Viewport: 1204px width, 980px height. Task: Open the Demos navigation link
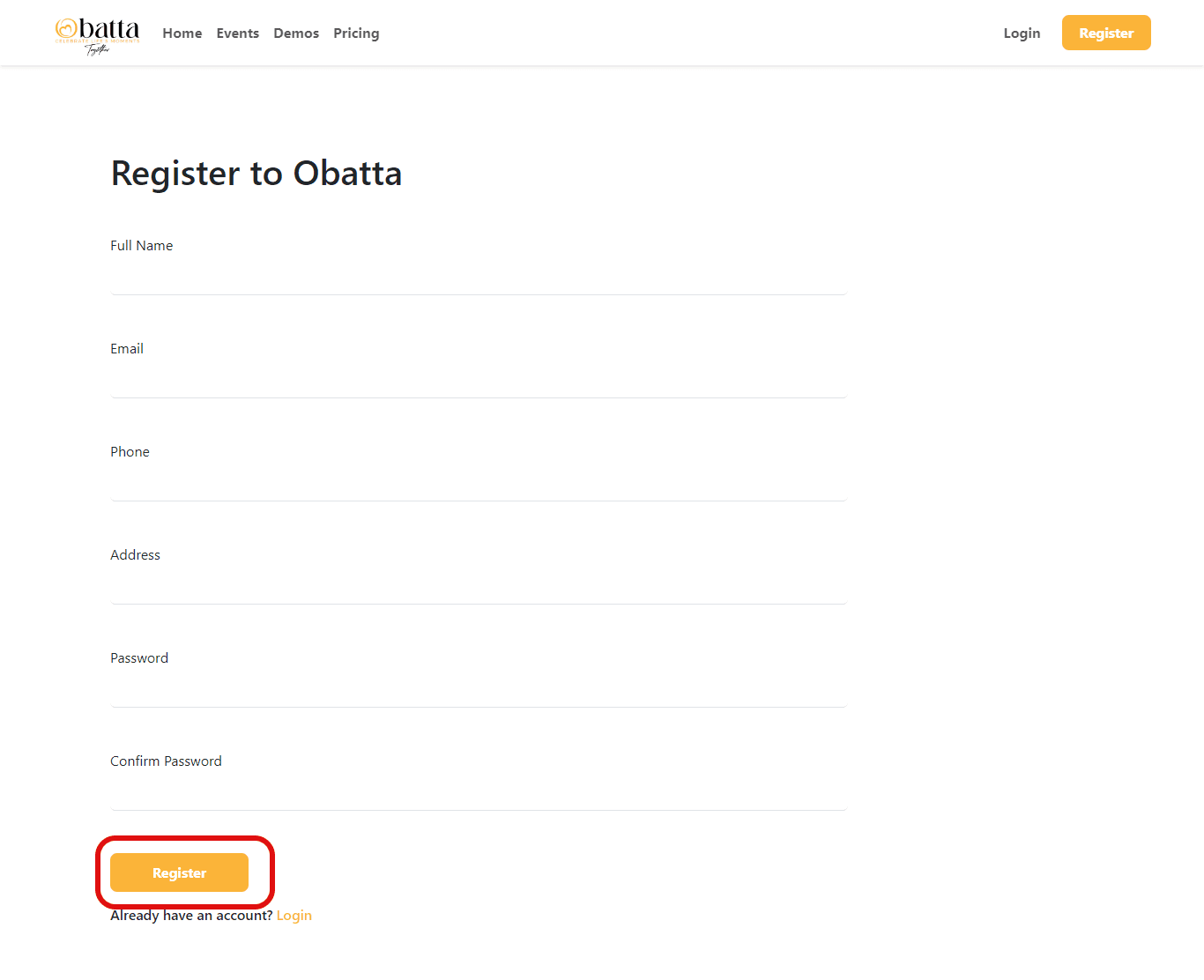(296, 33)
